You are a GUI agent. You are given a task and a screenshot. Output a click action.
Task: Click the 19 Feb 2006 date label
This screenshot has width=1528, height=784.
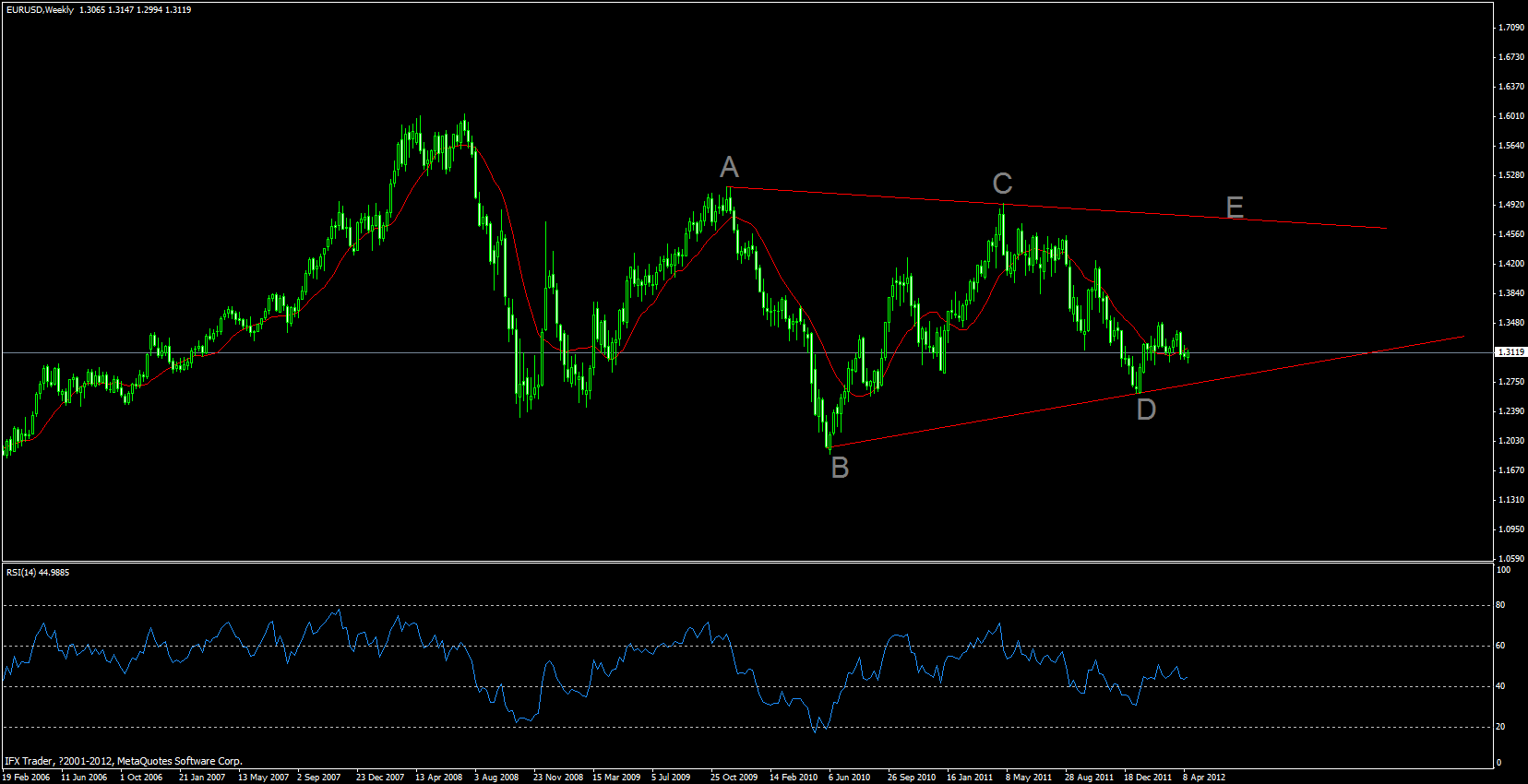tap(26, 778)
